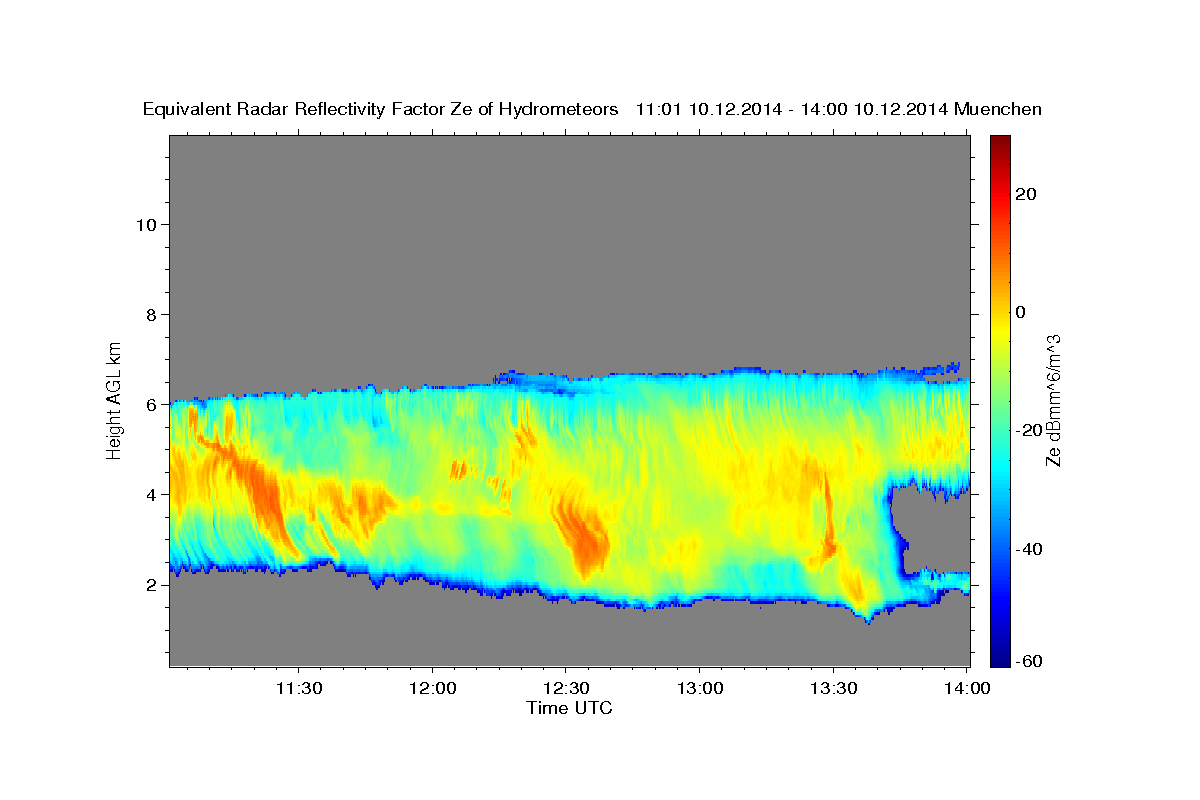Click the dark blue bottom of the colorbar

pyautogui.click(x=1000, y=659)
